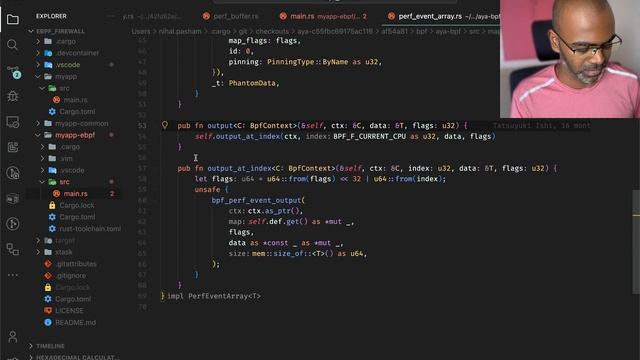Expand the top-level .cargo folder
The height and width of the screenshot is (360, 640).
38,41
